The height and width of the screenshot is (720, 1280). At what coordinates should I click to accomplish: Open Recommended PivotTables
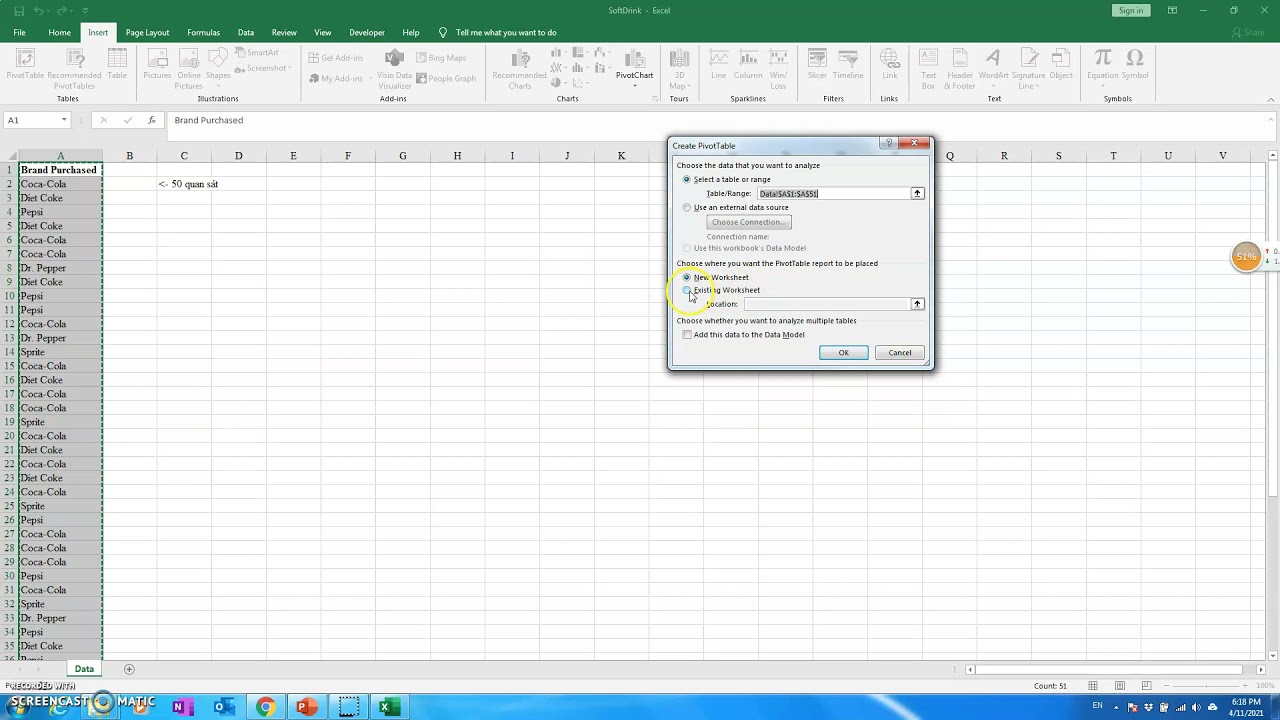pos(74,69)
